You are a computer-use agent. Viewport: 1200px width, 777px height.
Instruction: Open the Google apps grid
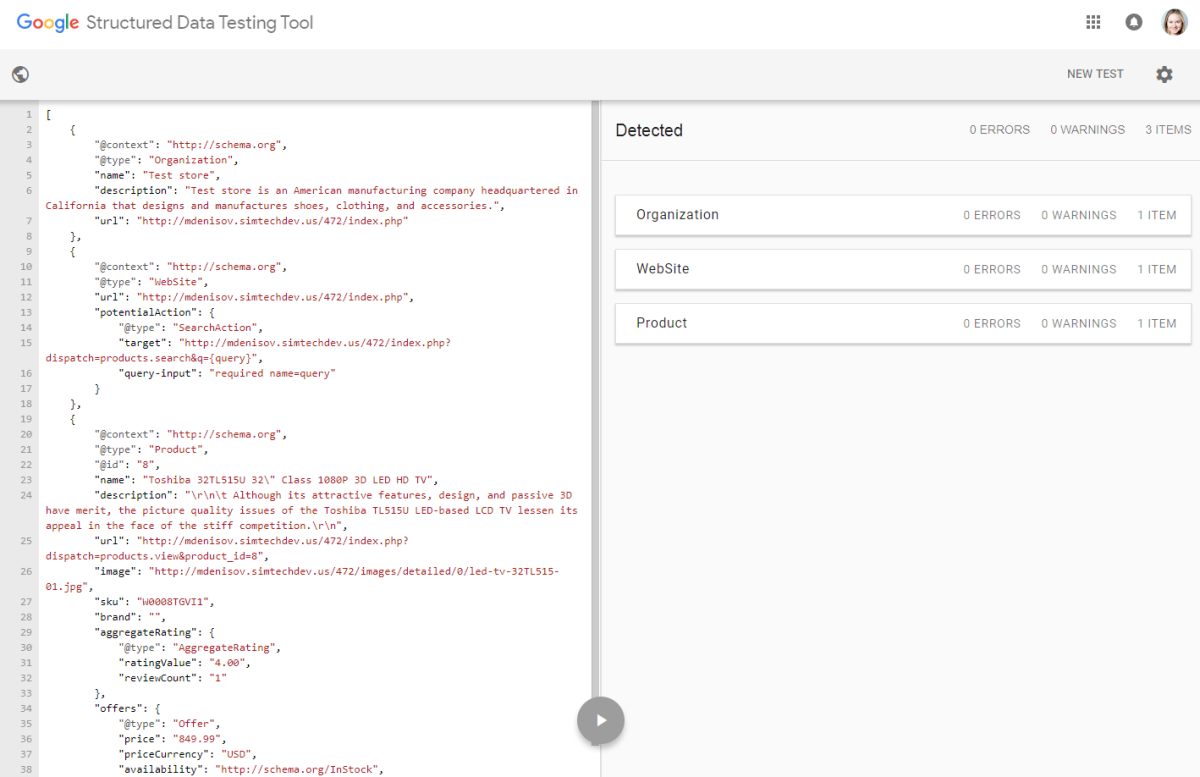click(x=1093, y=22)
